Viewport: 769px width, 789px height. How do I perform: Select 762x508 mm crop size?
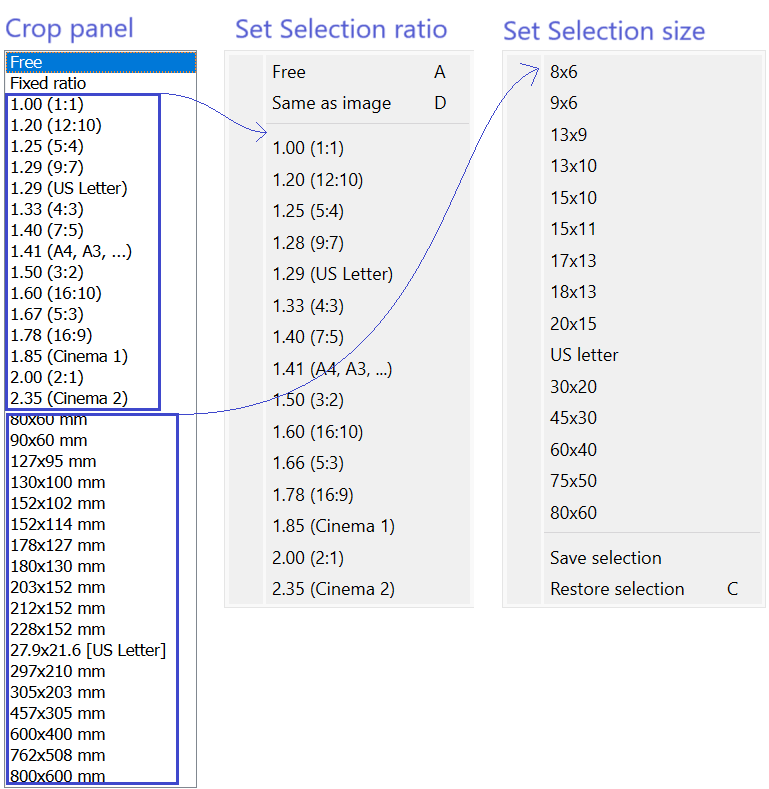coord(57,755)
